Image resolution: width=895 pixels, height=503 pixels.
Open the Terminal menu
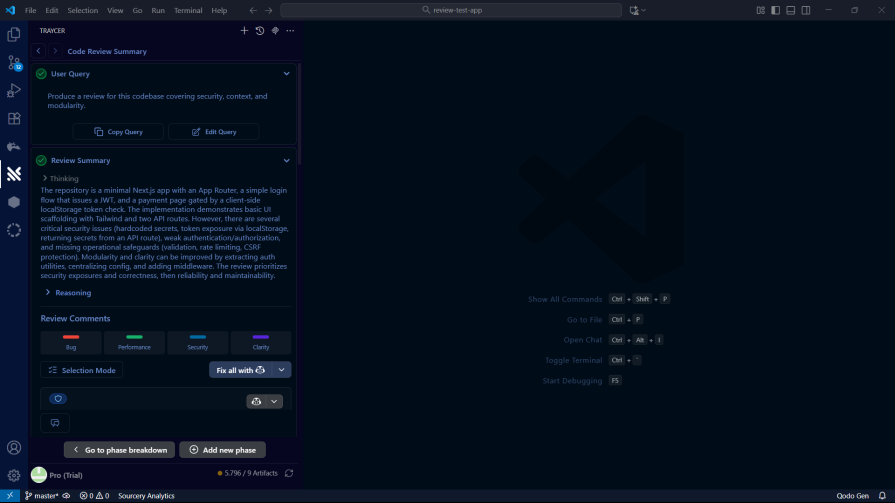188,10
